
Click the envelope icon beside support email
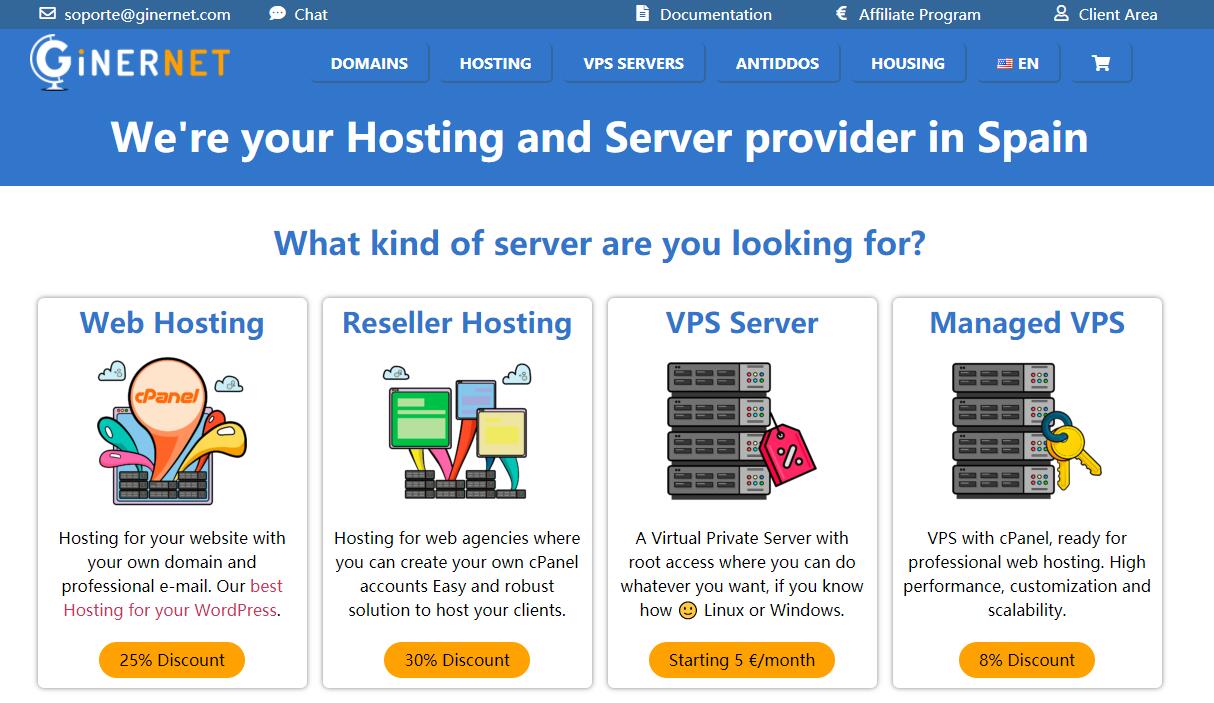(x=47, y=14)
